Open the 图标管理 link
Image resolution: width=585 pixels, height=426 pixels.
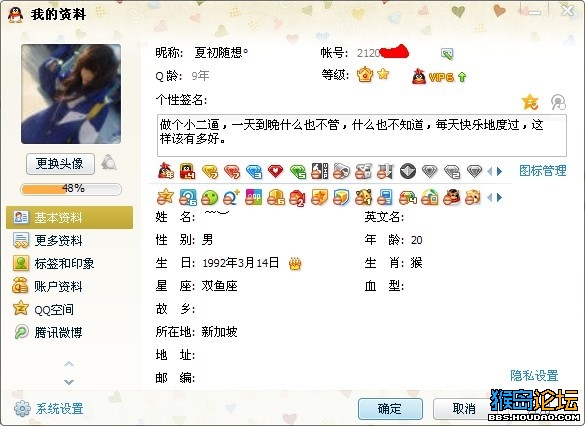coord(543,171)
